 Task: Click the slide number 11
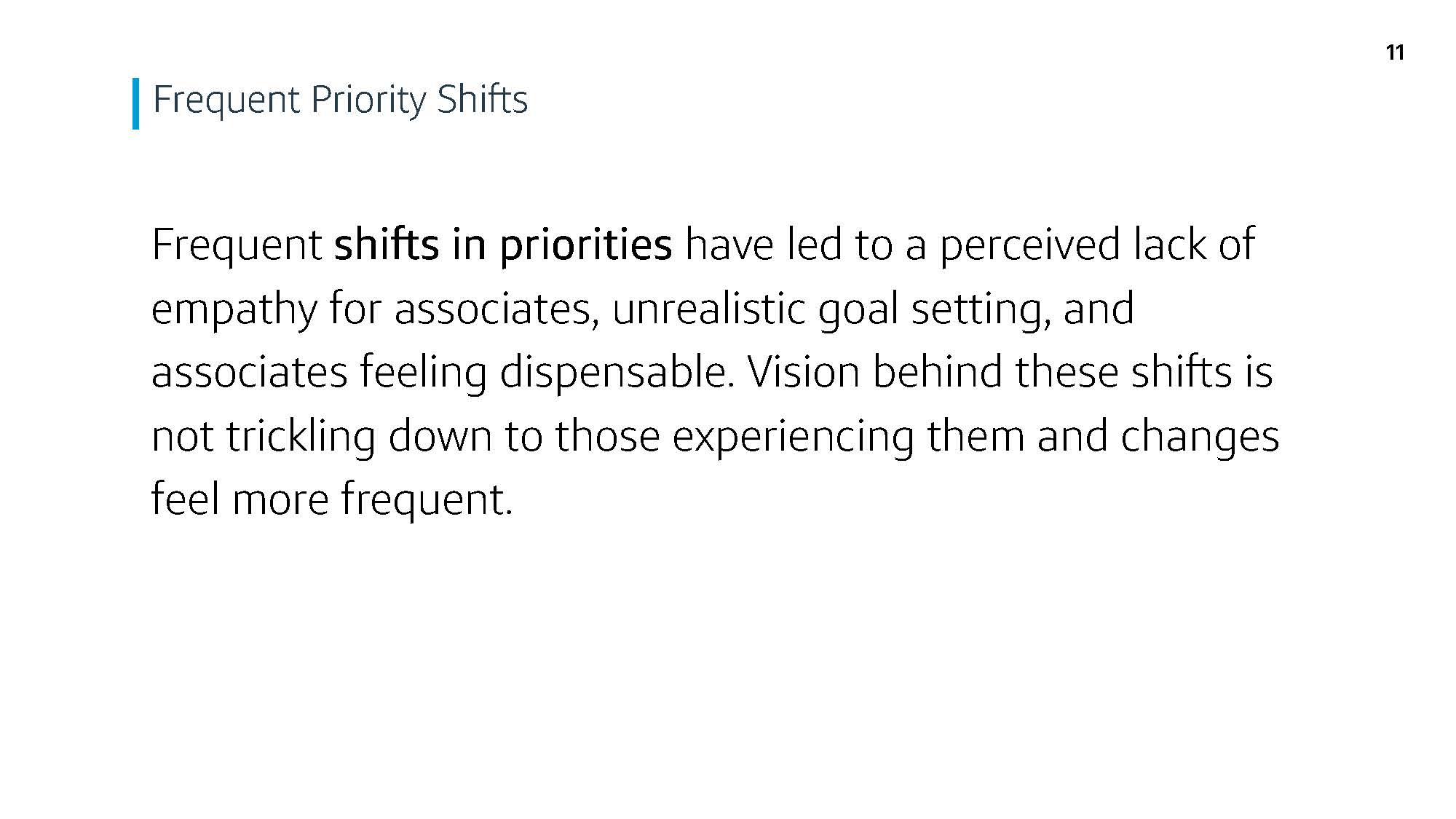tap(1395, 52)
